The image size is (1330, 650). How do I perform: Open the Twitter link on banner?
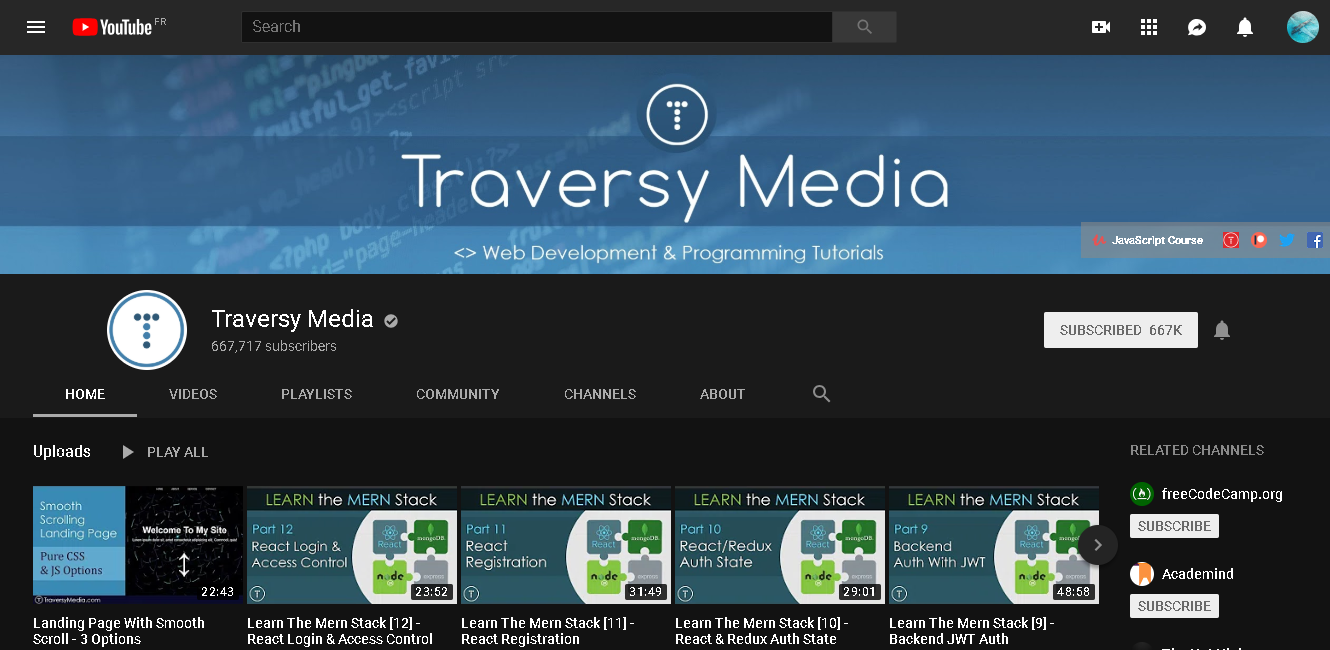click(1287, 240)
